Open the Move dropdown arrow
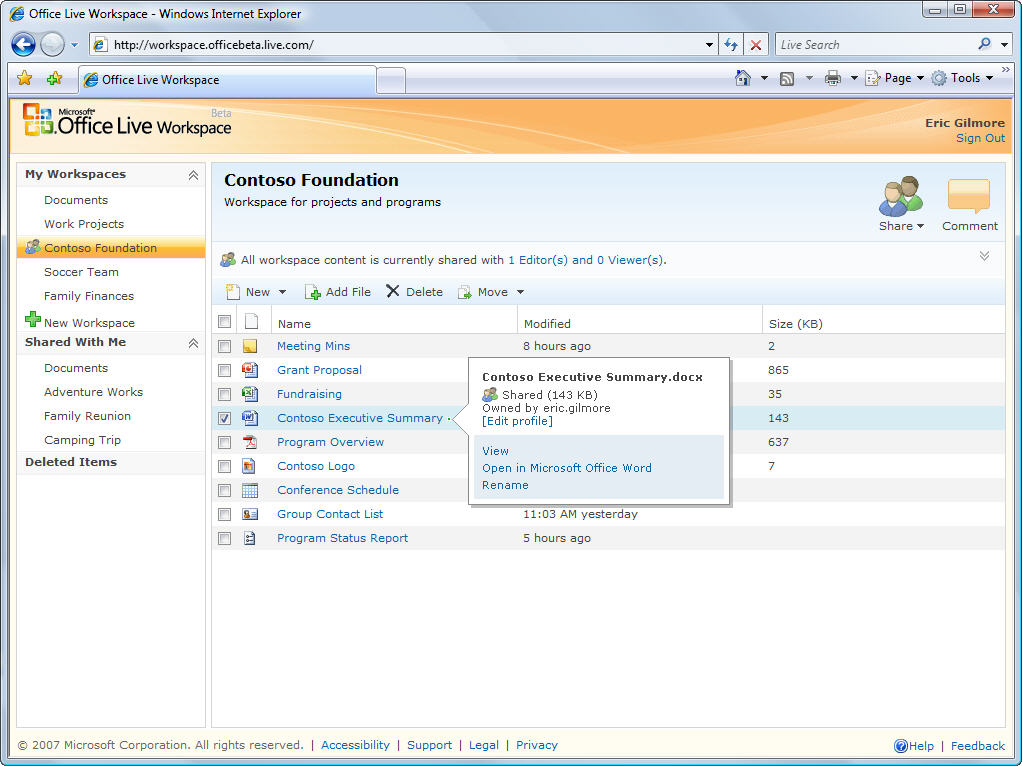 click(520, 292)
